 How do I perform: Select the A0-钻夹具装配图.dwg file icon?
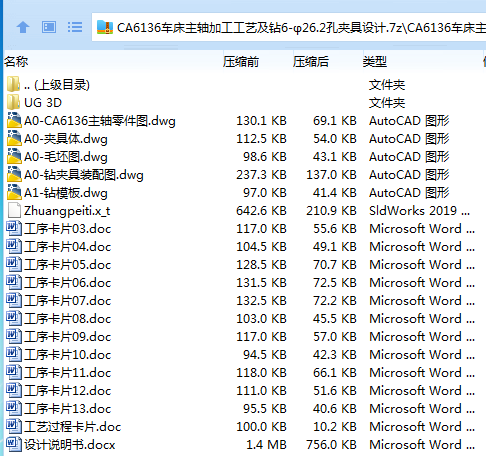click(x=14, y=174)
